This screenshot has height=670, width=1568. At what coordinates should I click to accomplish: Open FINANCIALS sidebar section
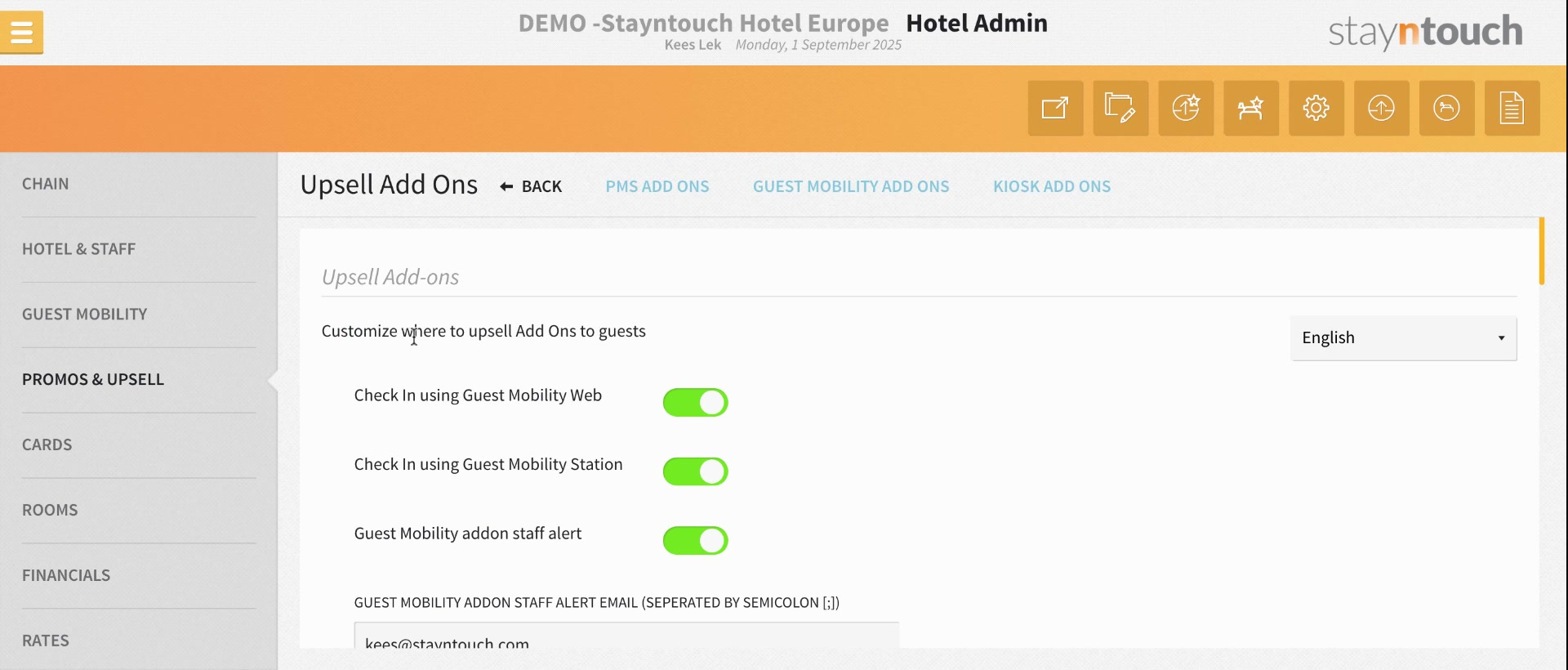139,576
